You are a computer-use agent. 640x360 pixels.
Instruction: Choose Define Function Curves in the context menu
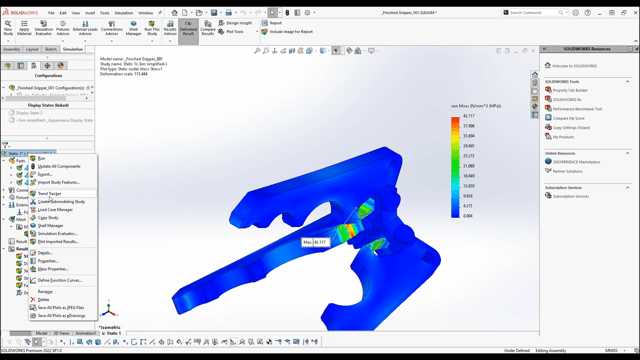click(63, 280)
